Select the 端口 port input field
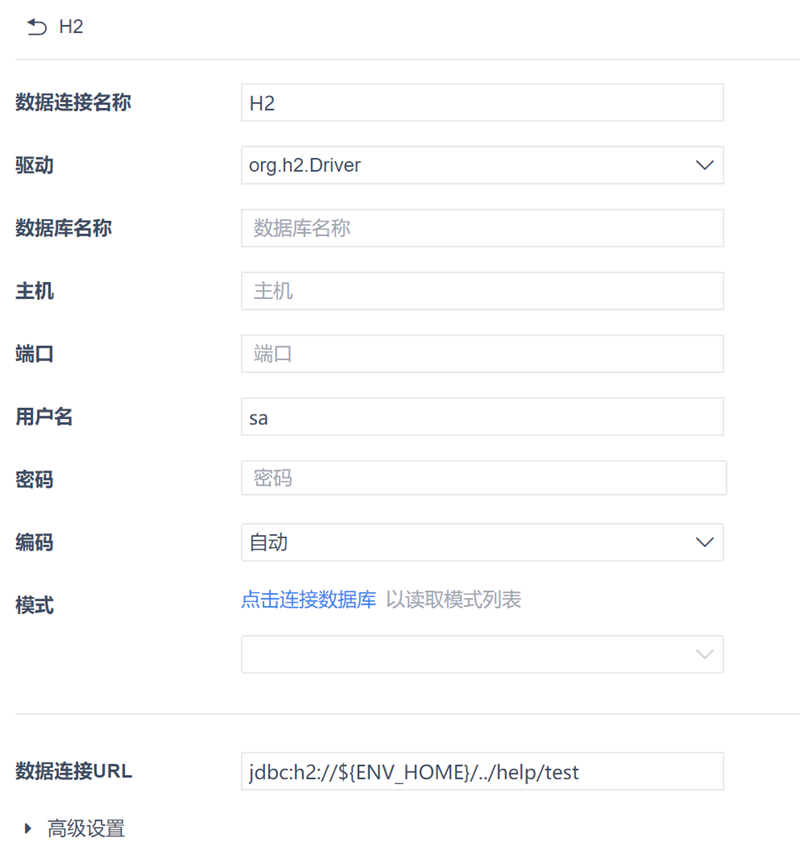 point(482,354)
